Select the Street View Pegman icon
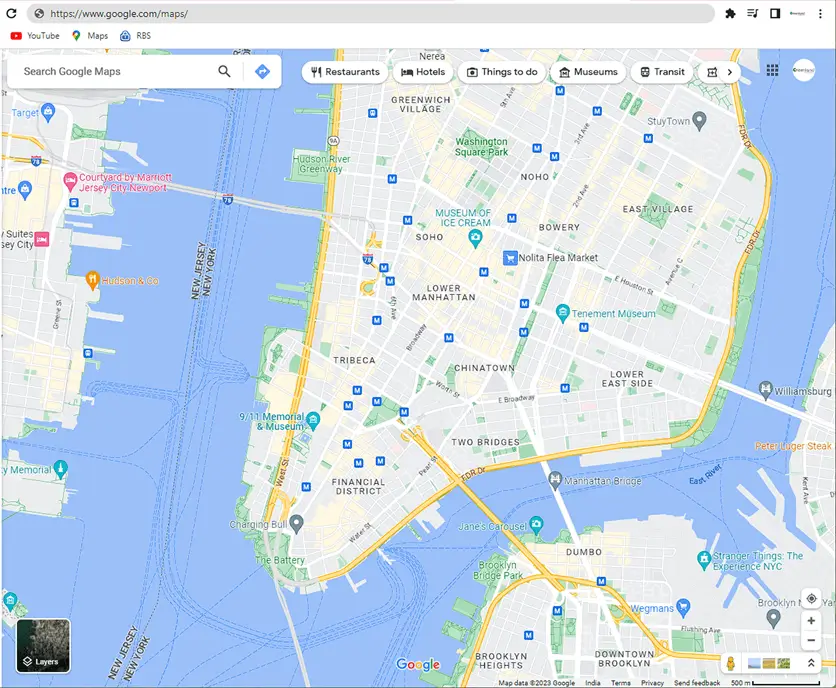Image resolution: width=836 pixels, height=688 pixels. click(731, 663)
